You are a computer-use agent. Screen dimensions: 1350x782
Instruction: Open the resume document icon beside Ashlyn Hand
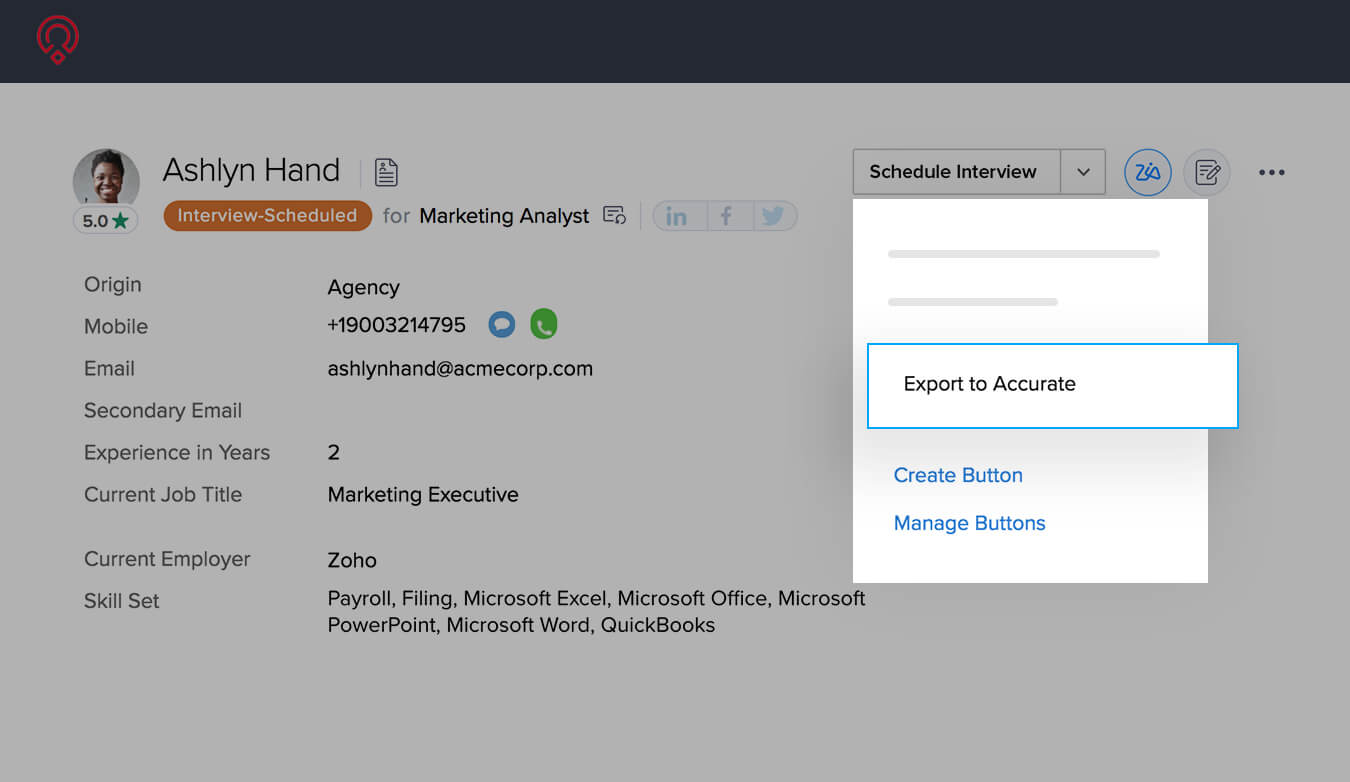click(386, 172)
